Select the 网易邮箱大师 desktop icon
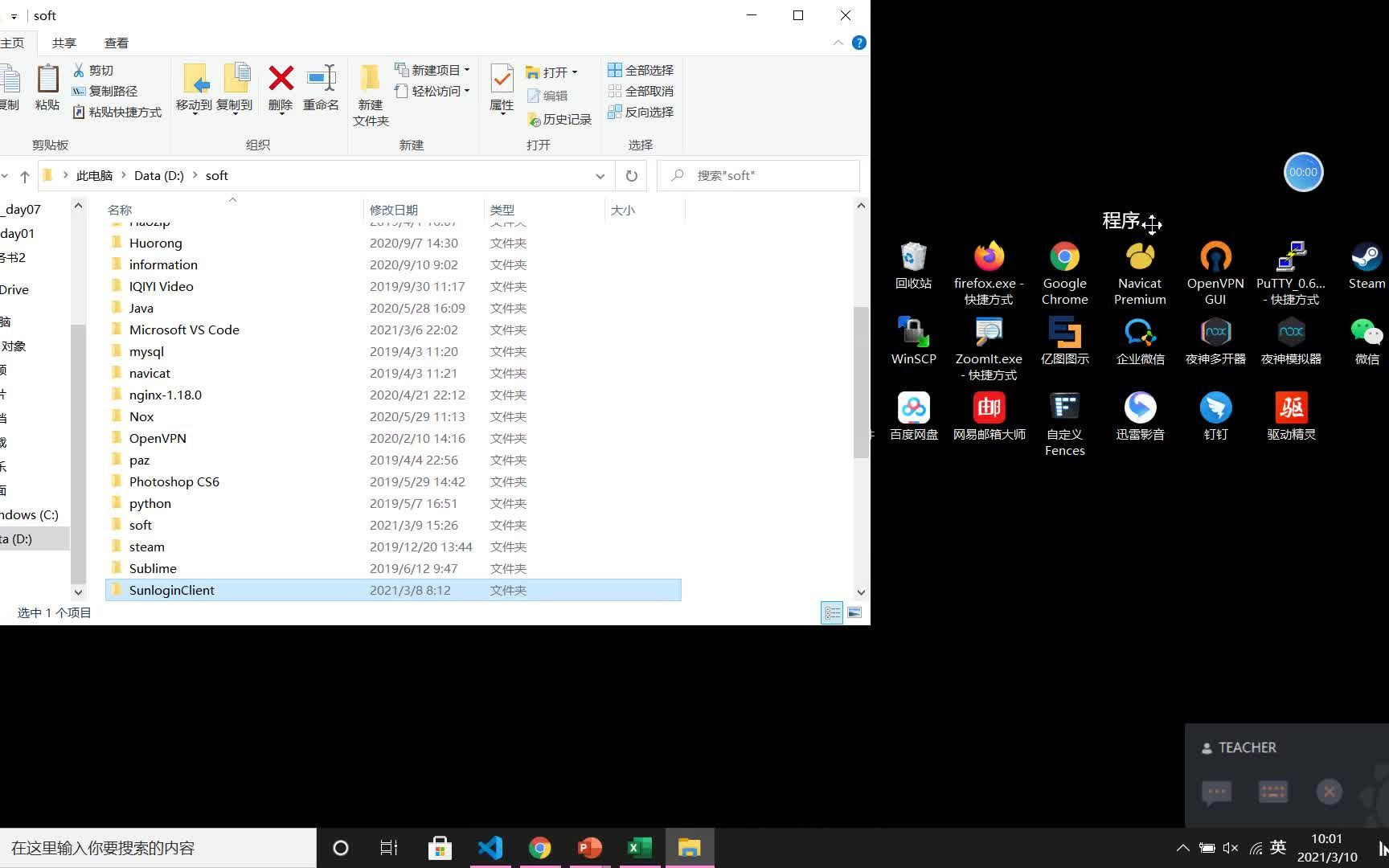Viewport: 1389px width, 868px height. point(989,416)
